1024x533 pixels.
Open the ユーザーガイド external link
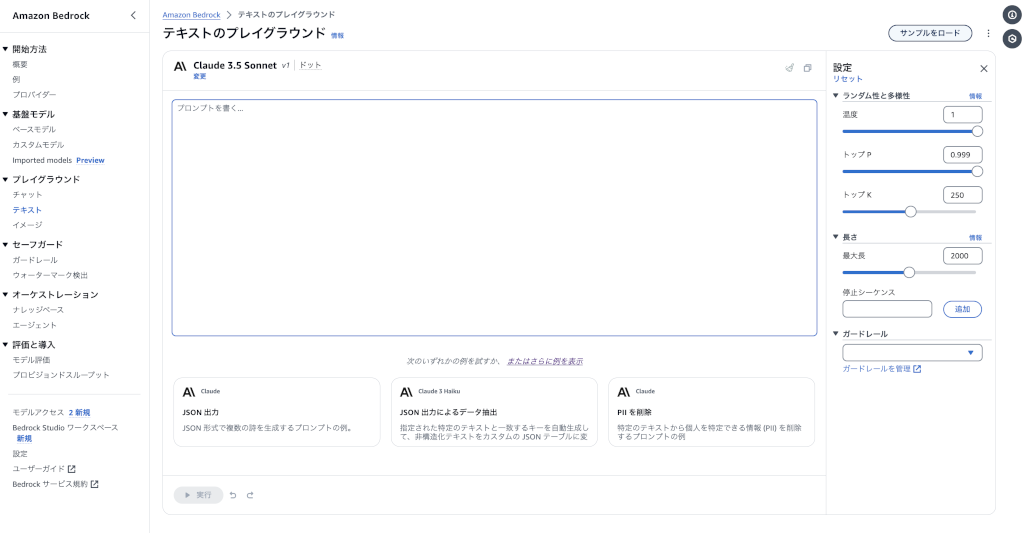(44, 468)
